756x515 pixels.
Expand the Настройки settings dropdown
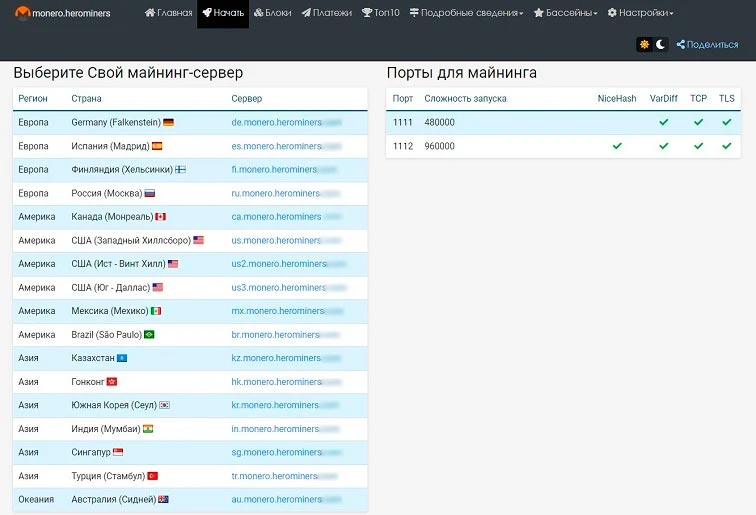tap(640, 14)
